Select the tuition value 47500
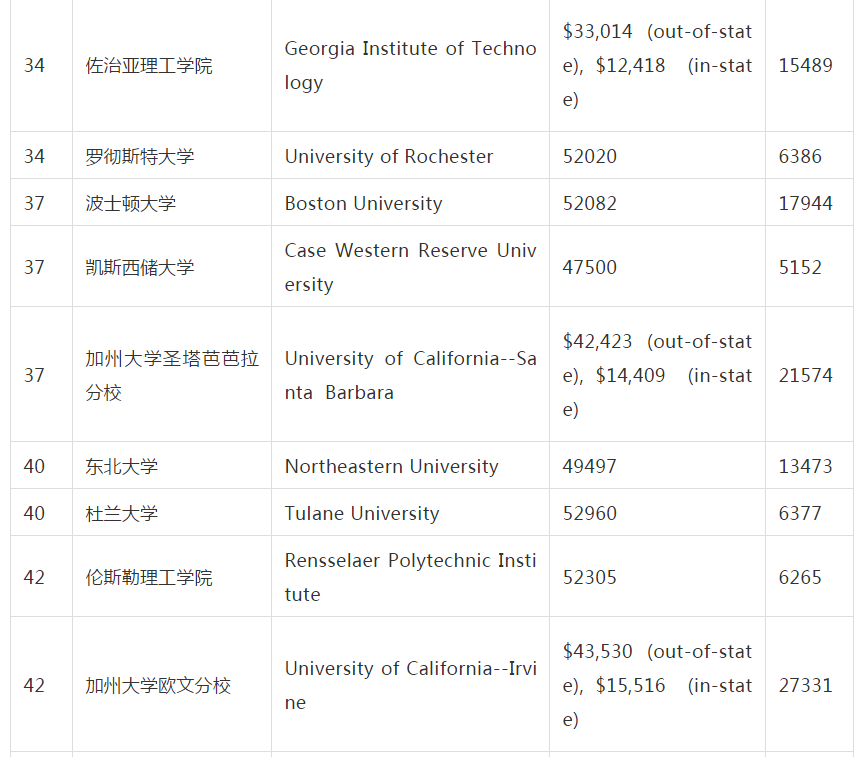This screenshot has width=866, height=757. pyautogui.click(x=590, y=268)
